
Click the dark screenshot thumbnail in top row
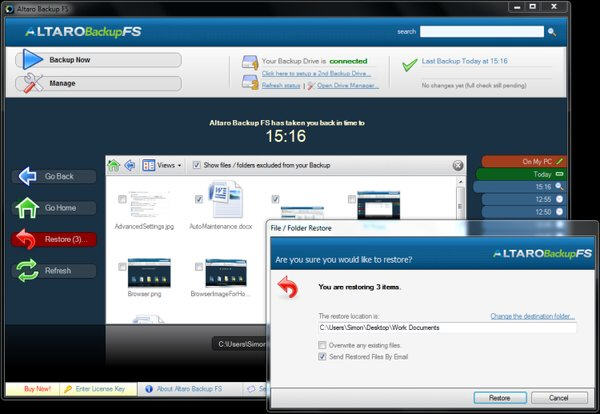[378, 205]
